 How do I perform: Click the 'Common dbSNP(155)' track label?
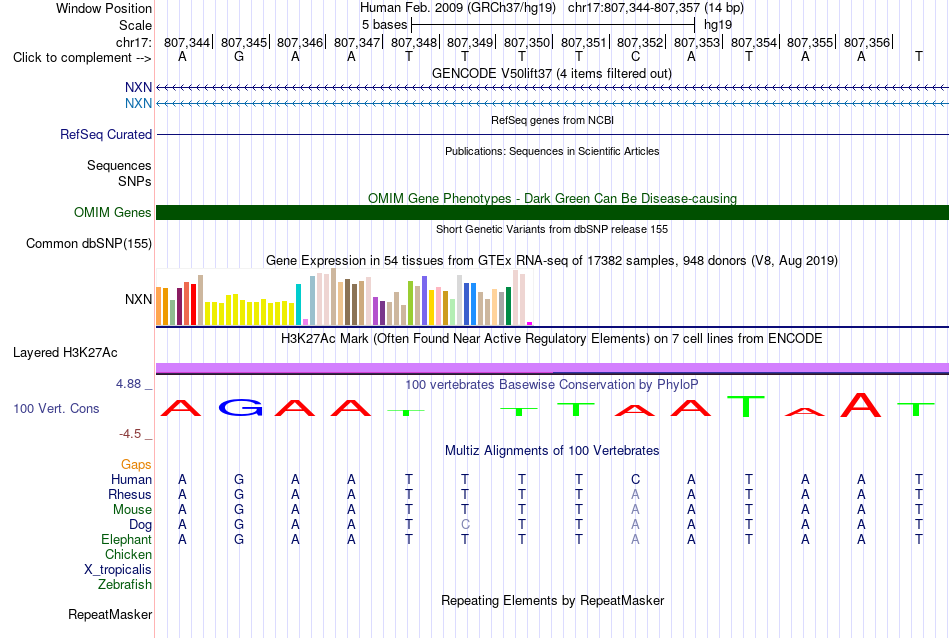(88, 244)
